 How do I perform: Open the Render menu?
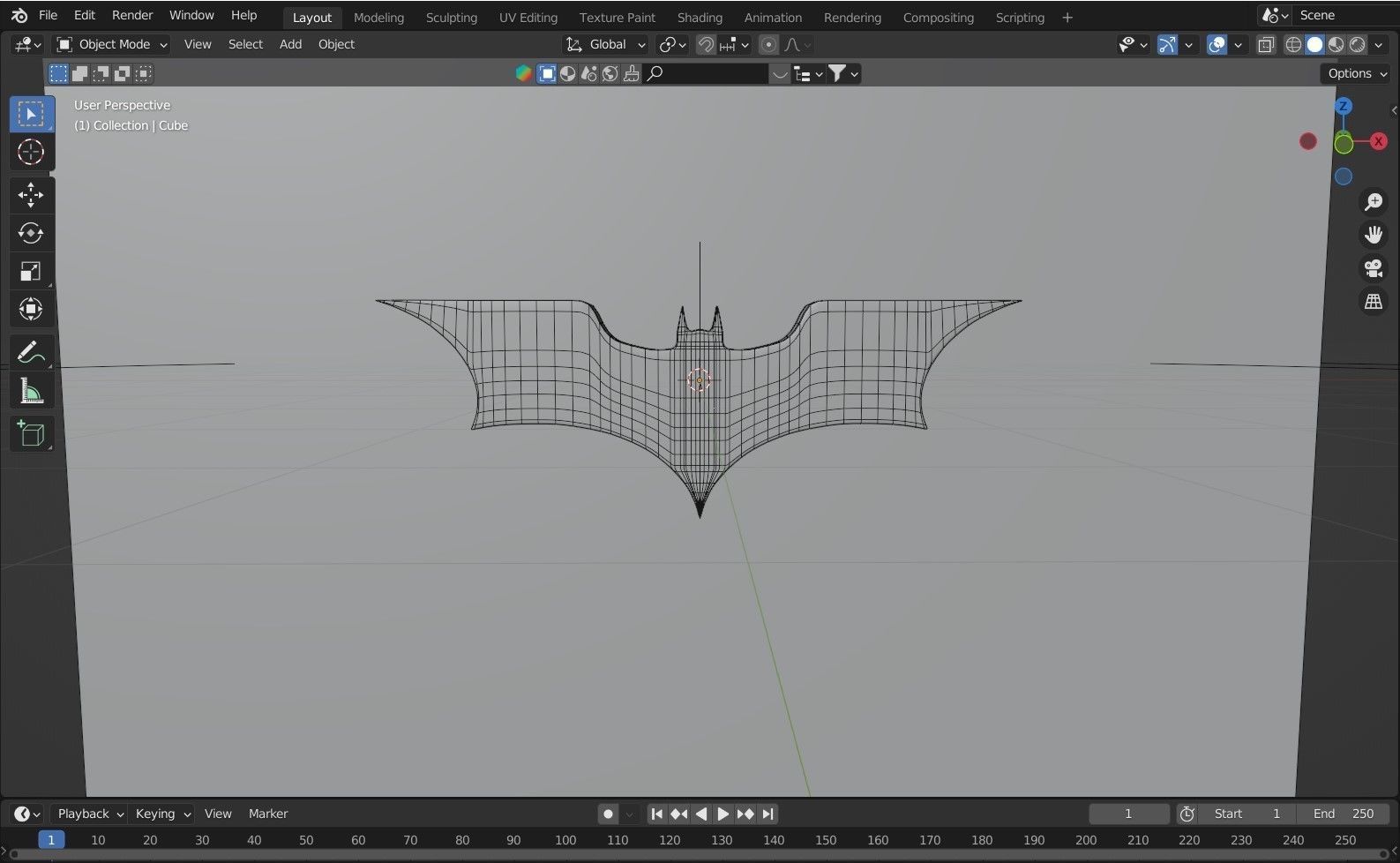tap(132, 15)
